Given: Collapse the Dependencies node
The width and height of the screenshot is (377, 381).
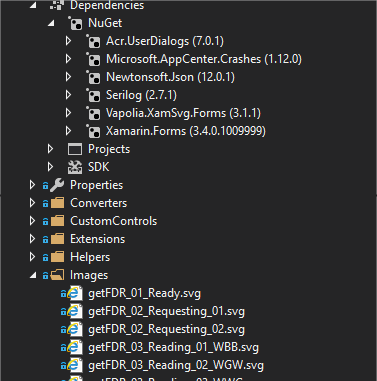Looking at the screenshot, I should [33, 5].
